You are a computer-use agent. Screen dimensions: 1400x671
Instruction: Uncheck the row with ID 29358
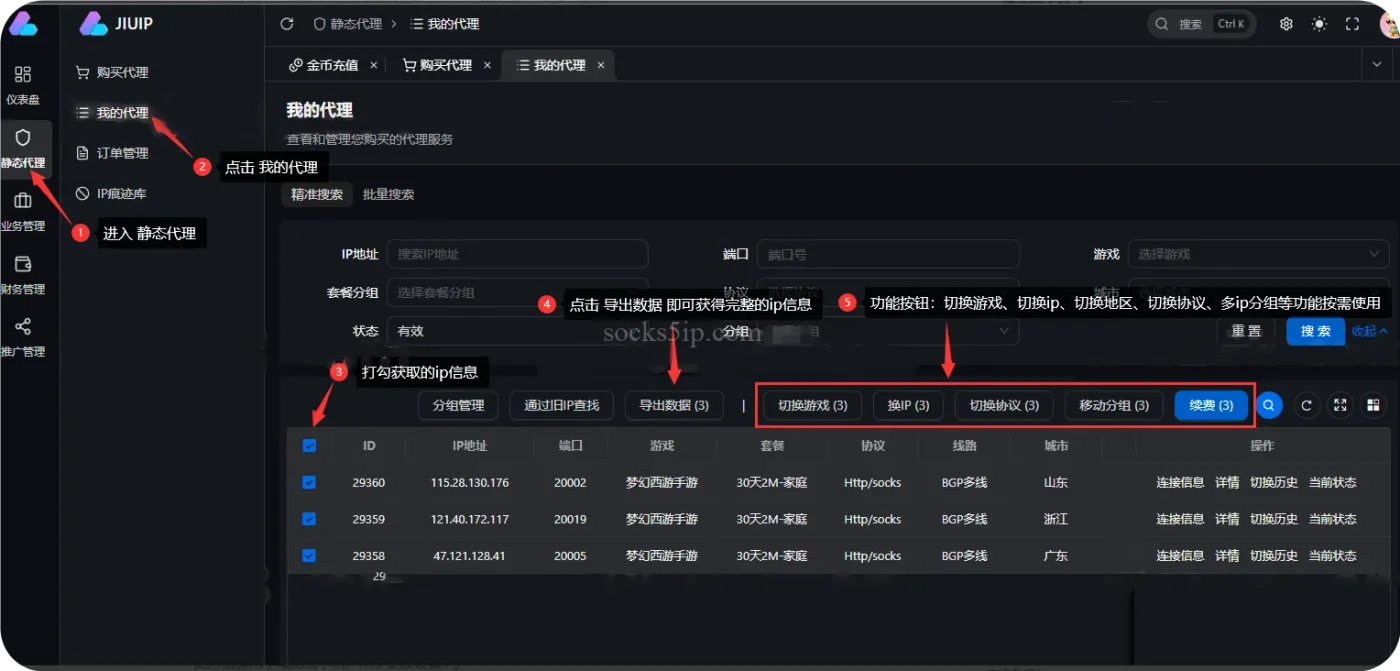click(309, 555)
